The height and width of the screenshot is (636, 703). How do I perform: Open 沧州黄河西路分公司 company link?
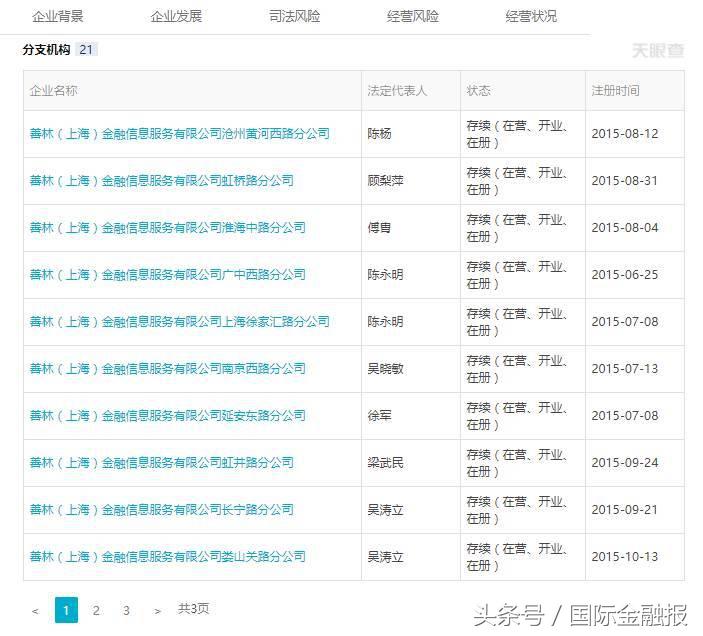(179, 134)
